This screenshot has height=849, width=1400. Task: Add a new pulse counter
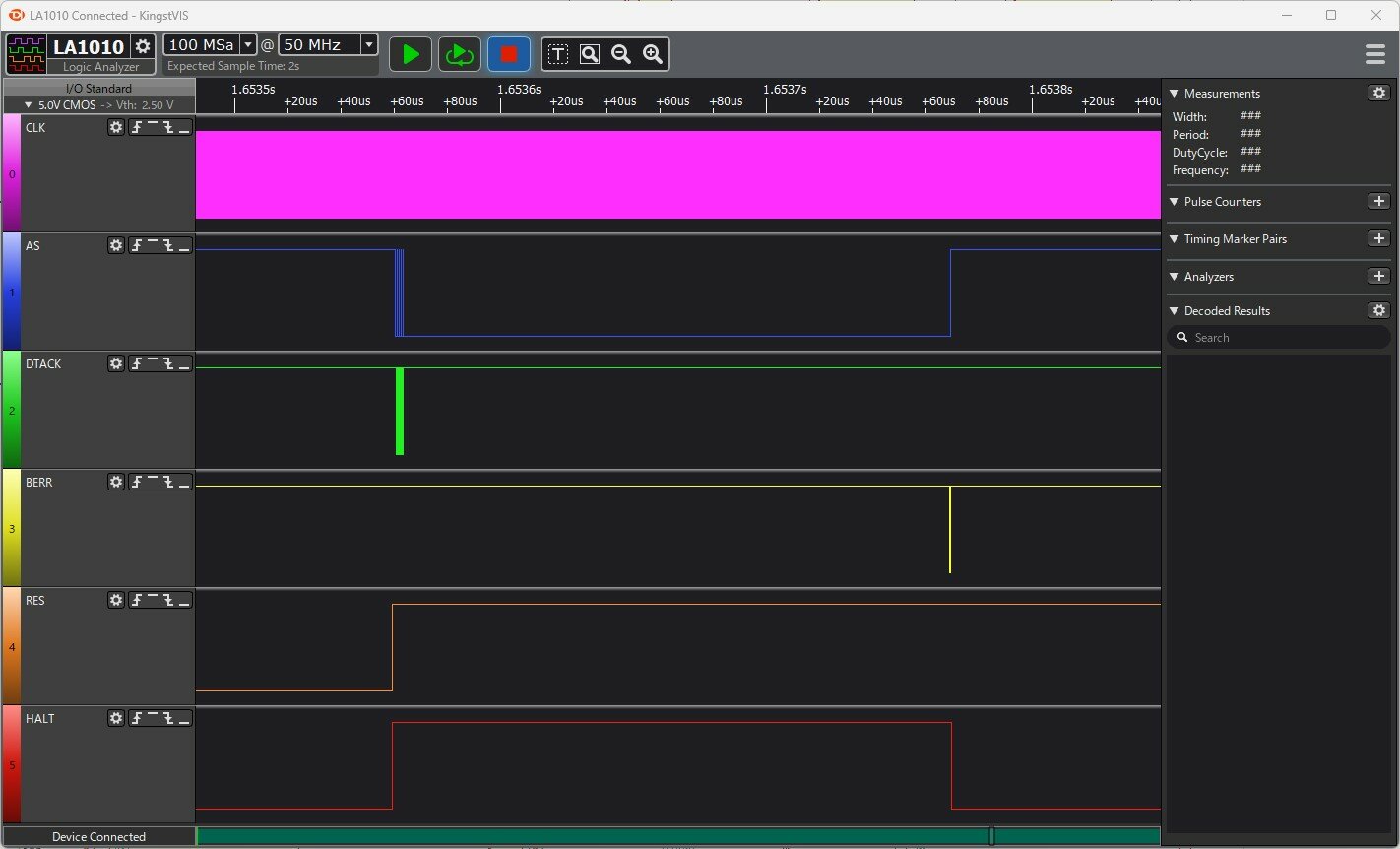(x=1378, y=201)
